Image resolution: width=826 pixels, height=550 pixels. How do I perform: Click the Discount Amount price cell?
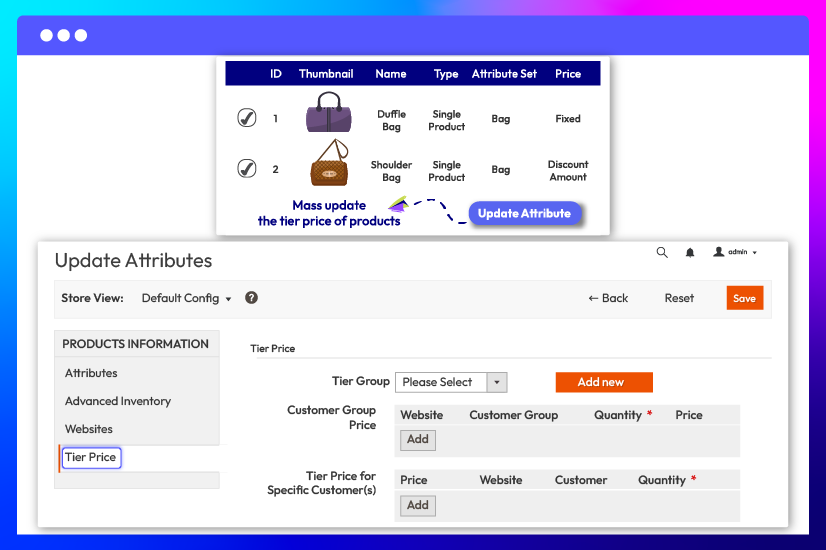[x=568, y=171]
